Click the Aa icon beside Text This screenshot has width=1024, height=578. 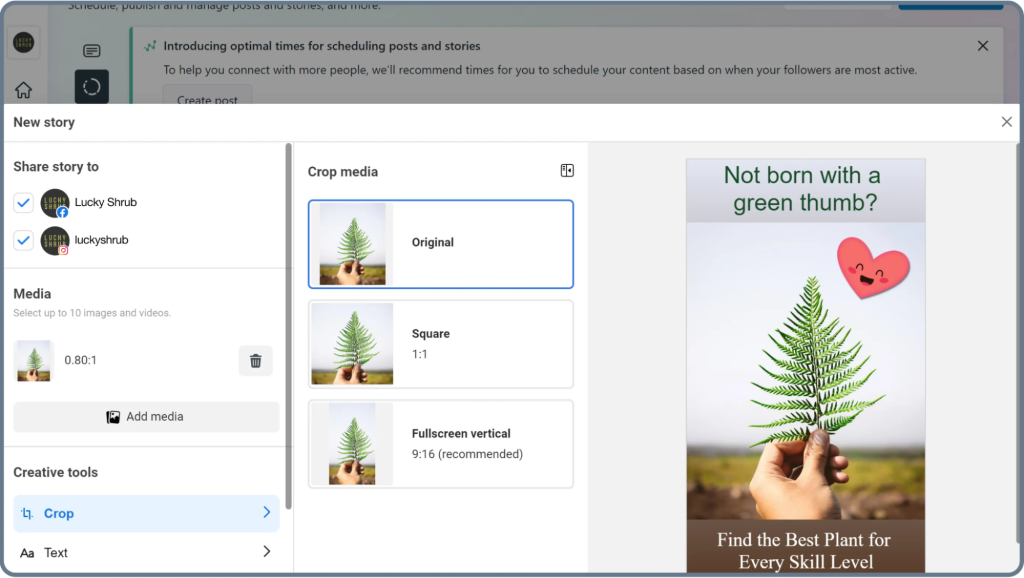tap(27, 553)
